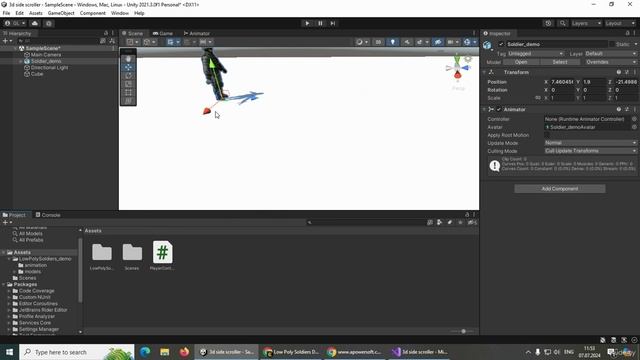
Task: Open the Culling Mode dropdown
Action: coord(591,151)
